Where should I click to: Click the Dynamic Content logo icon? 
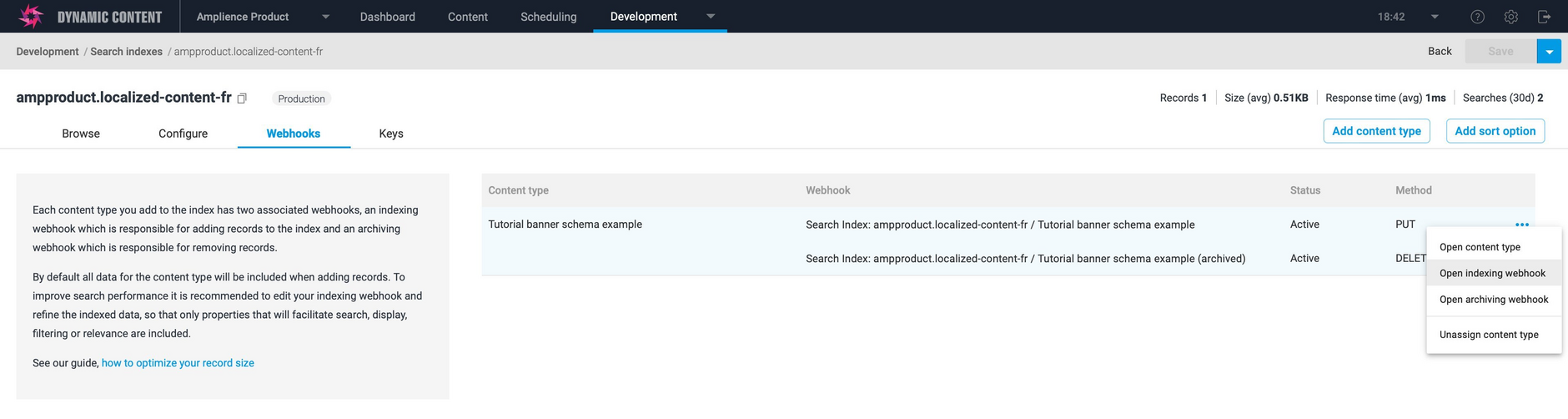click(x=31, y=16)
